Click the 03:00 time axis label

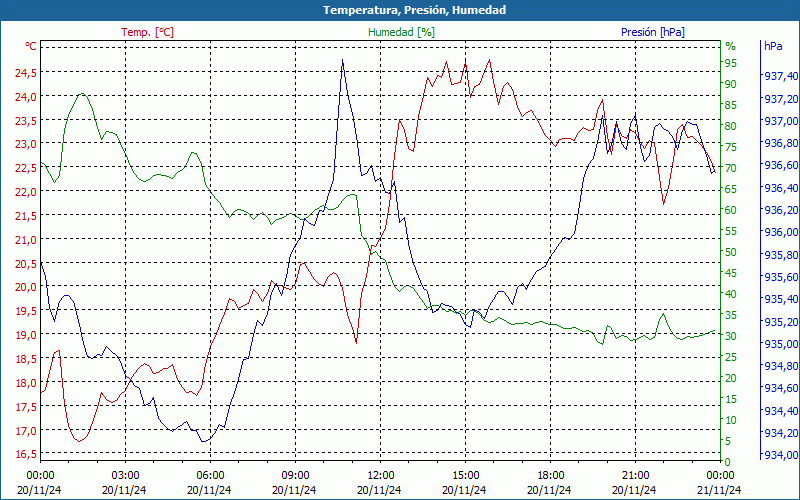(124, 474)
